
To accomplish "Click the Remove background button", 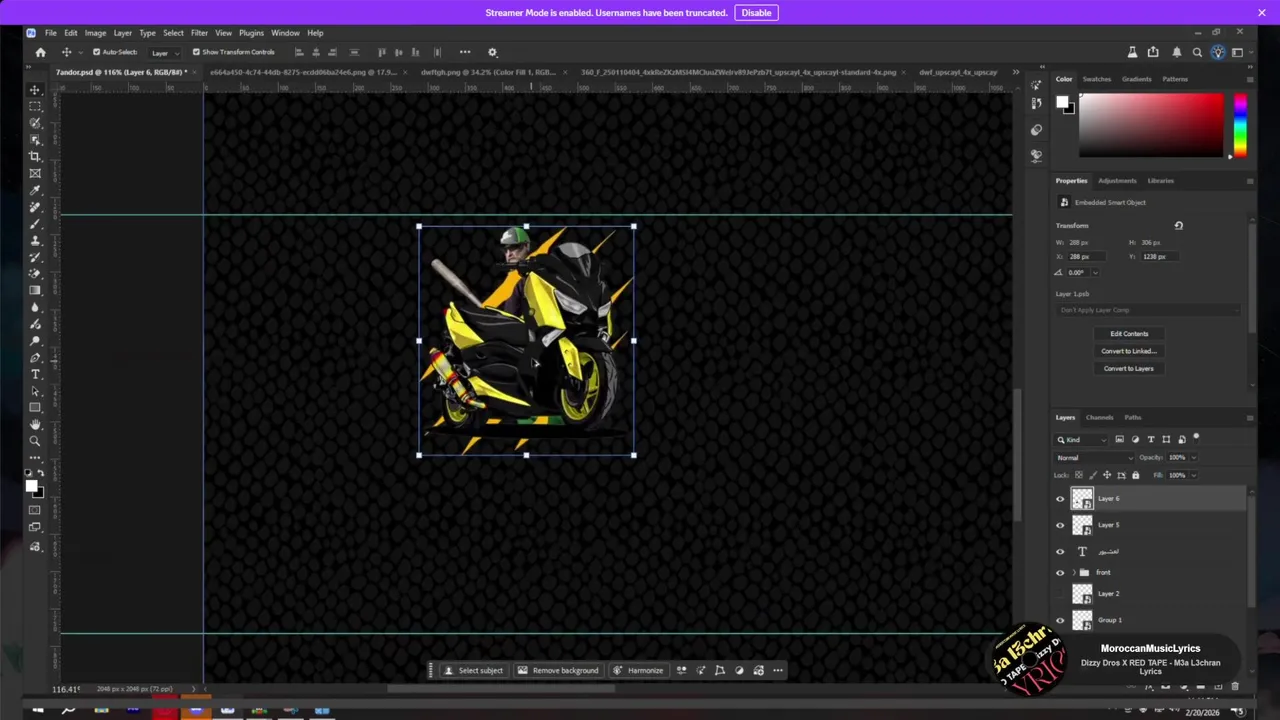I will (x=558, y=671).
